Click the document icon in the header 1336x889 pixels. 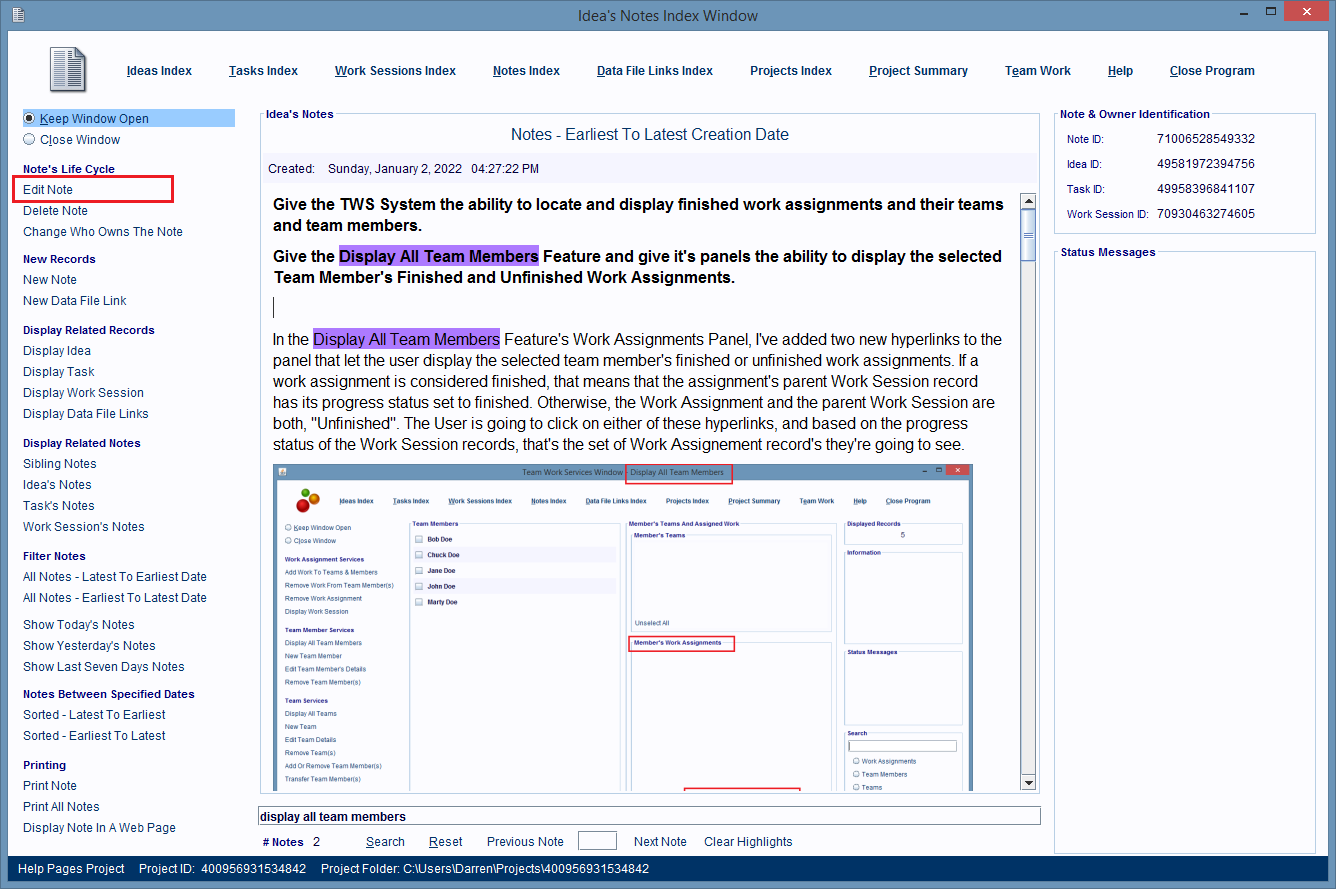69,70
